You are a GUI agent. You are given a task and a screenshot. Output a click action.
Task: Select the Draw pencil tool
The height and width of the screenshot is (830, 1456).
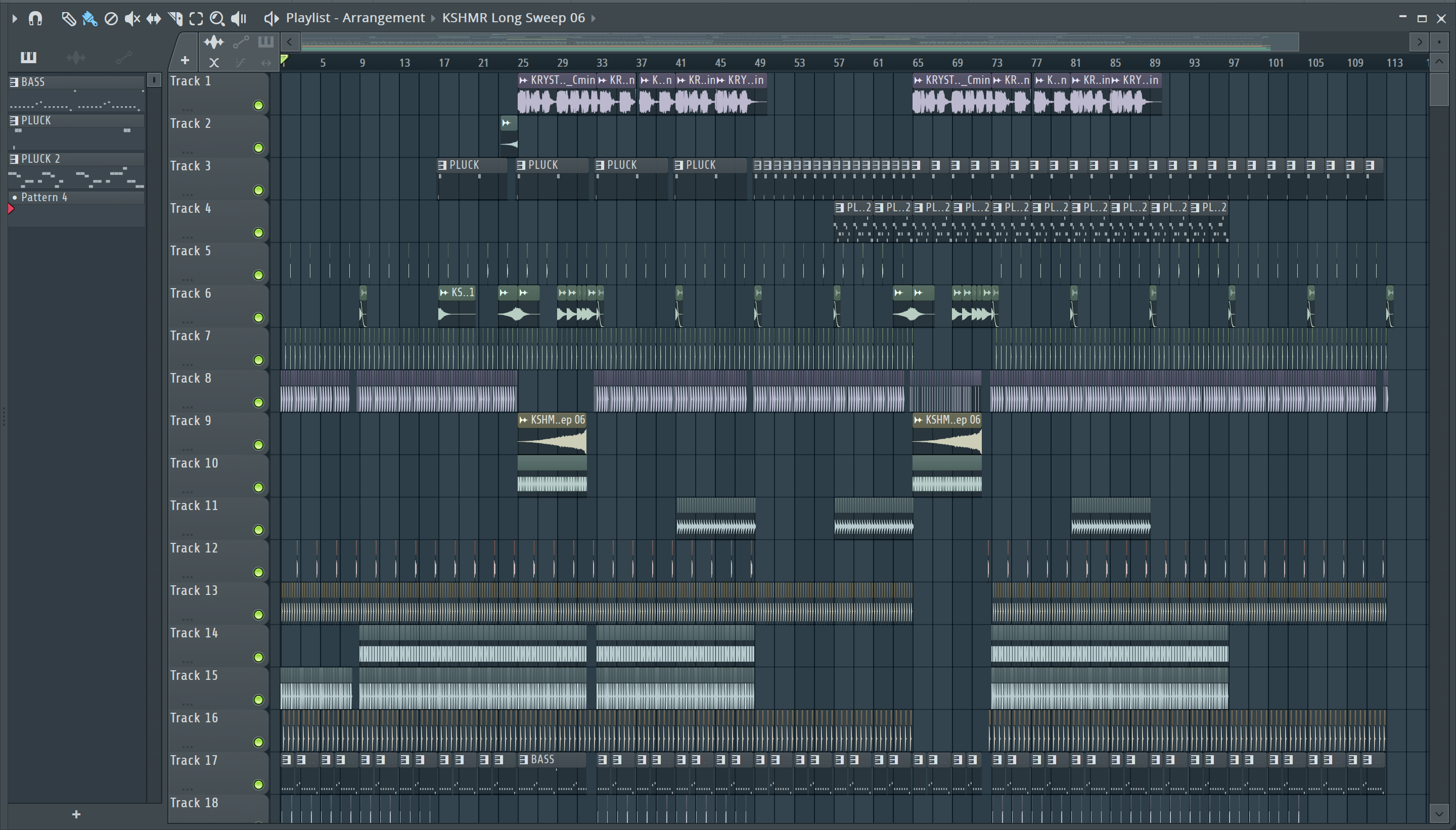[68, 19]
